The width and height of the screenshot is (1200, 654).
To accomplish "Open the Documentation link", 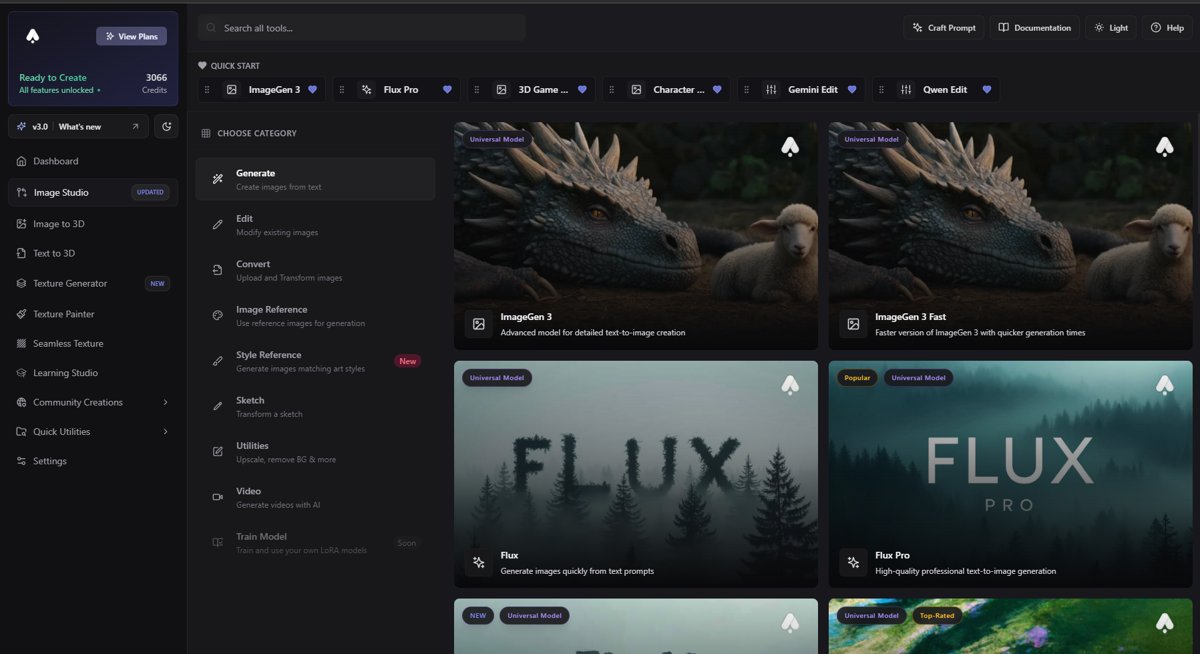I will click(1034, 28).
